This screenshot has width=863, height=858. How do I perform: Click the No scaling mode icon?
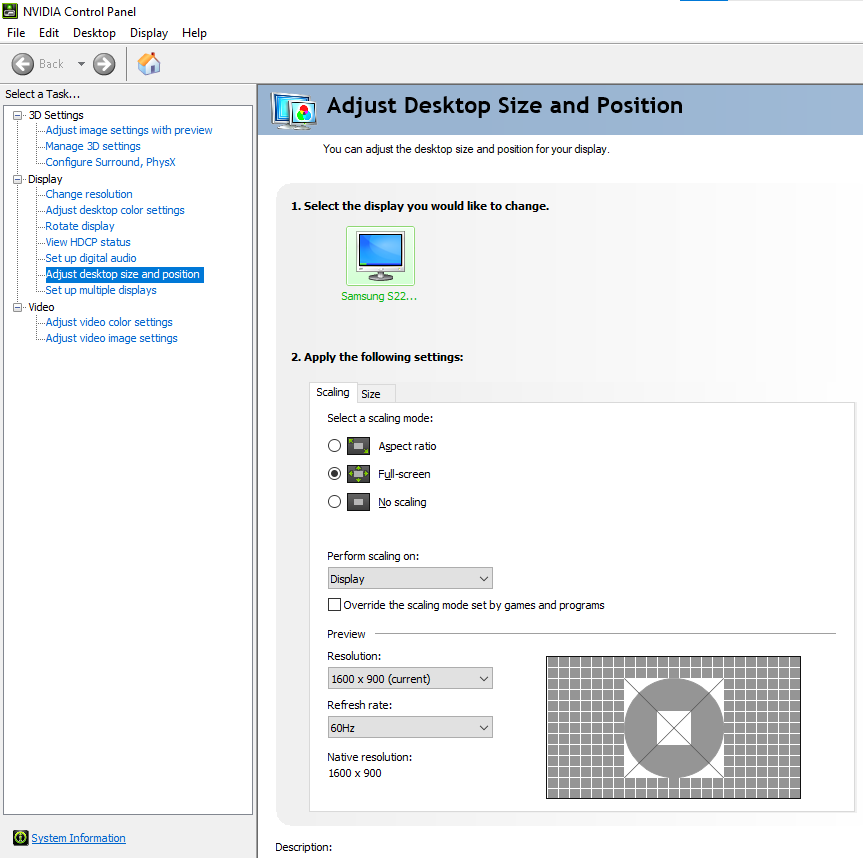pyautogui.click(x=359, y=502)
